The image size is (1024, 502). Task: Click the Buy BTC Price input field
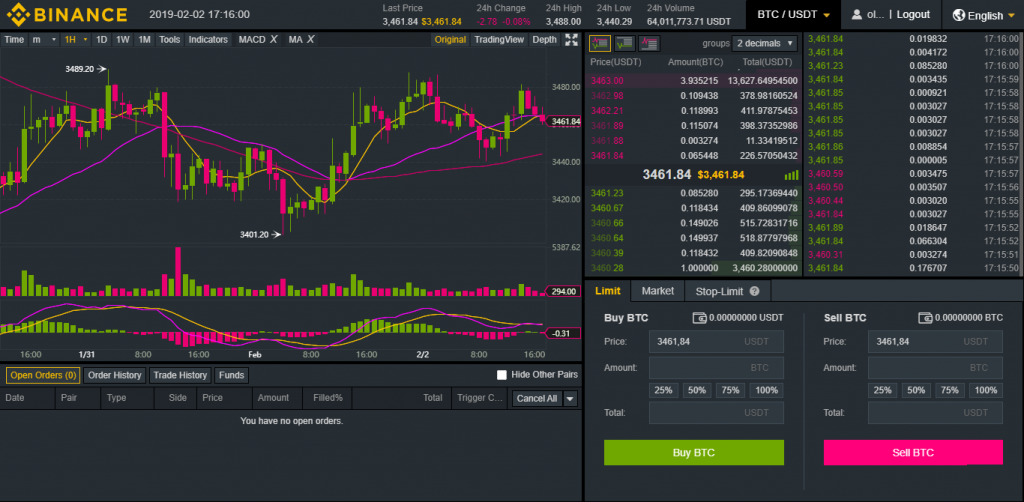716,341
